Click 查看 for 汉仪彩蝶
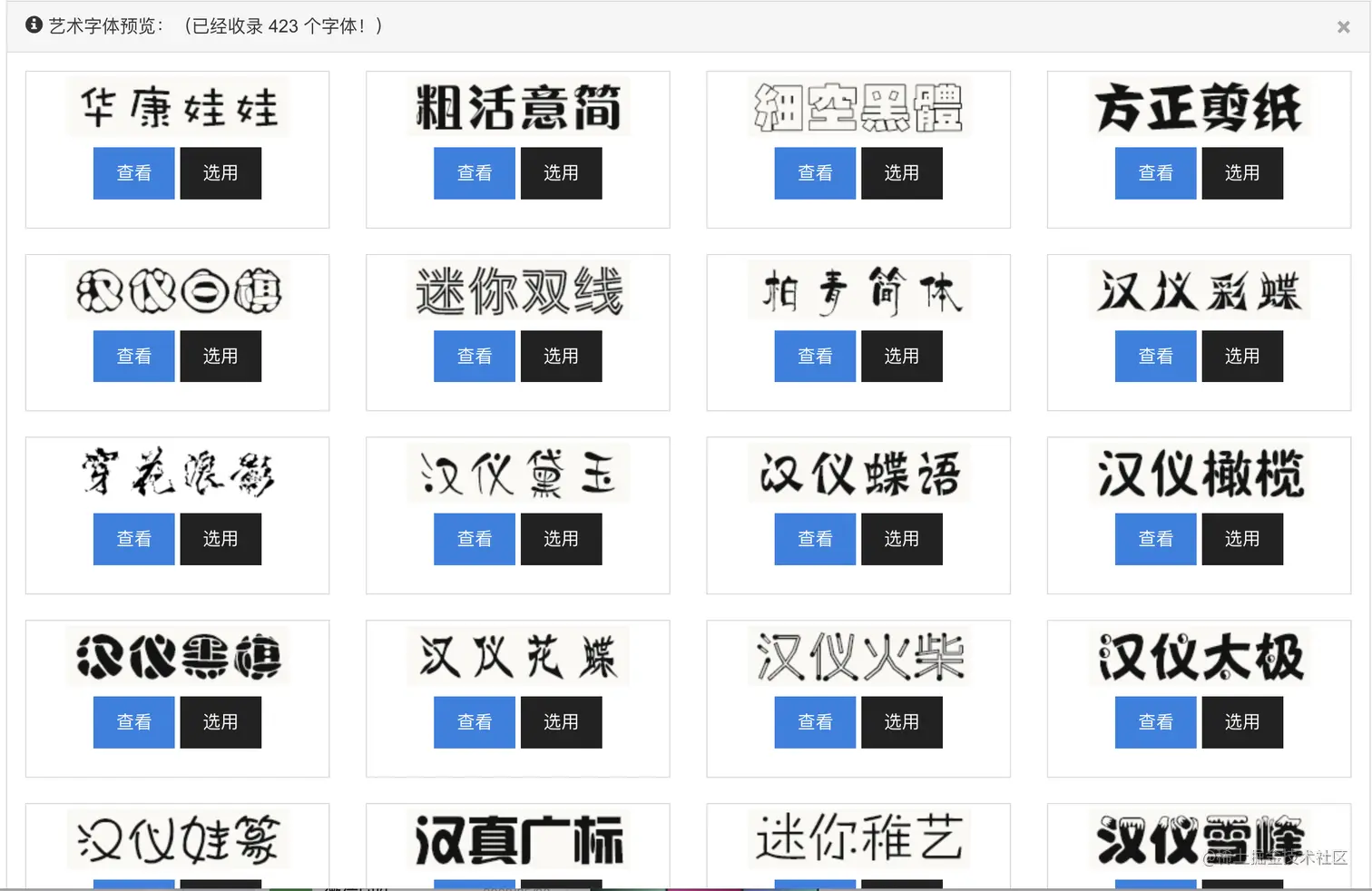The height and width of the screenshot is (891, 1372). (x=1156, y=356)
